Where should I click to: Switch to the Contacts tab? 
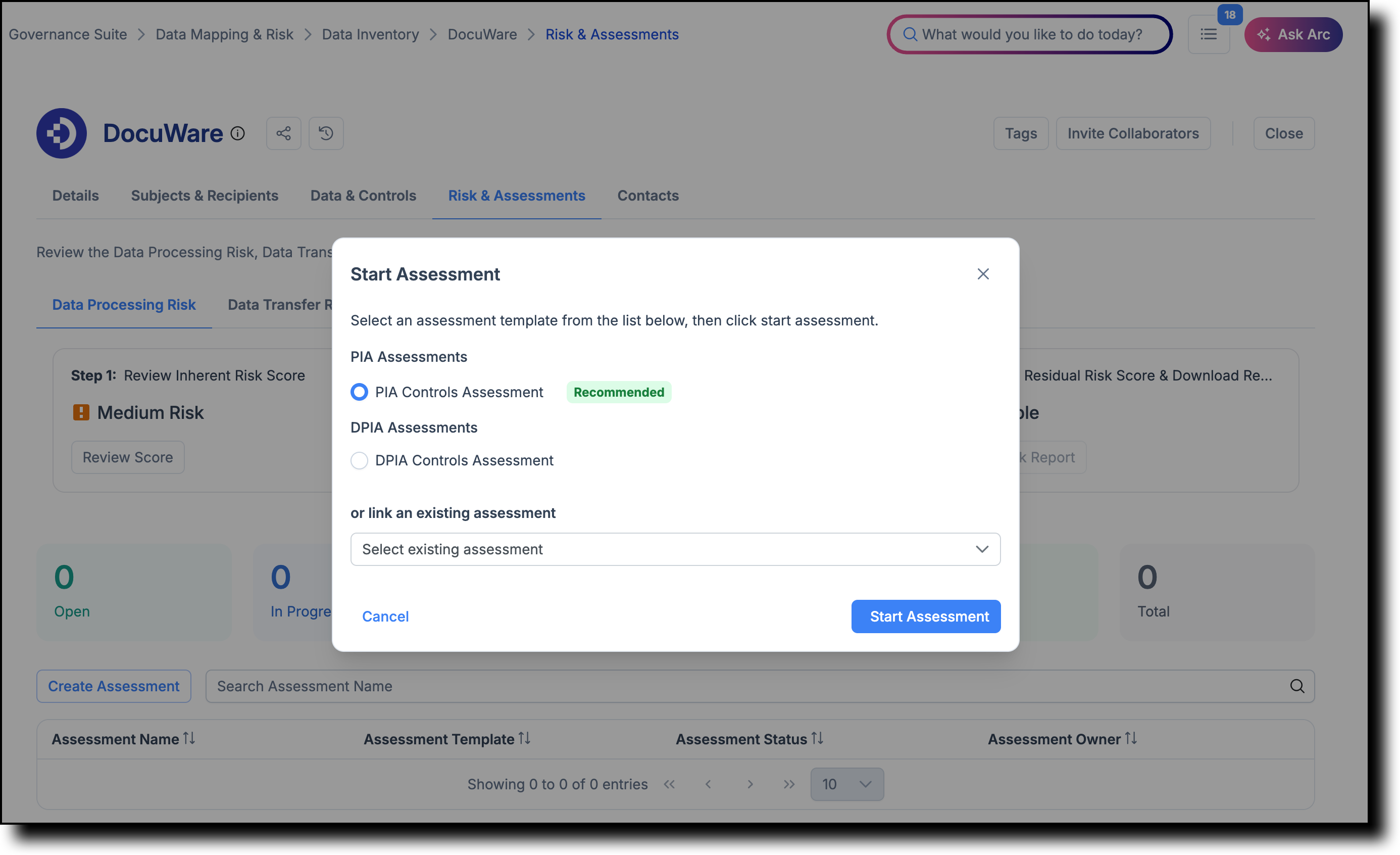tap(647, 196)
